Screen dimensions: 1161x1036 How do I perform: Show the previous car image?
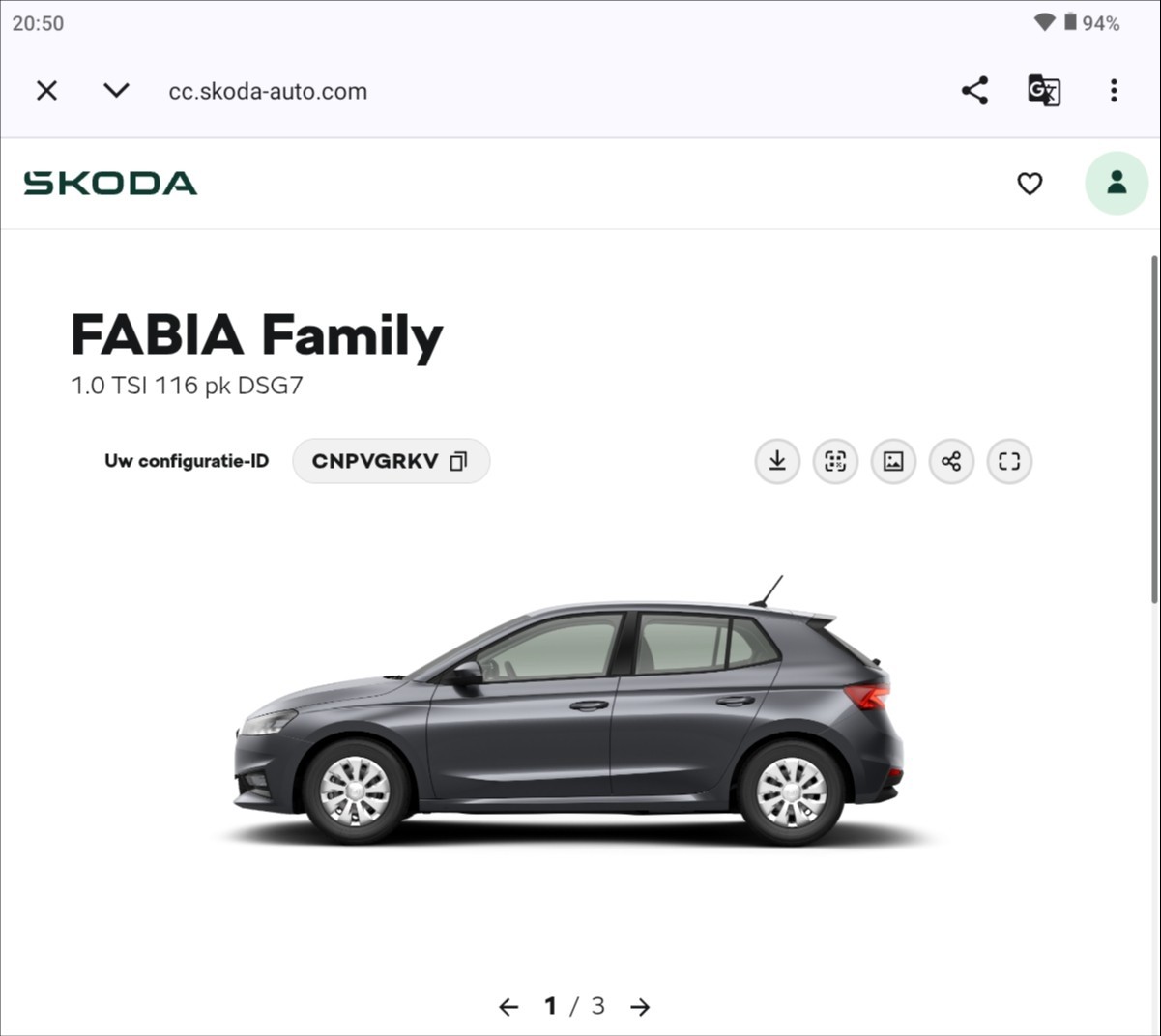(x=508, y=1007)
